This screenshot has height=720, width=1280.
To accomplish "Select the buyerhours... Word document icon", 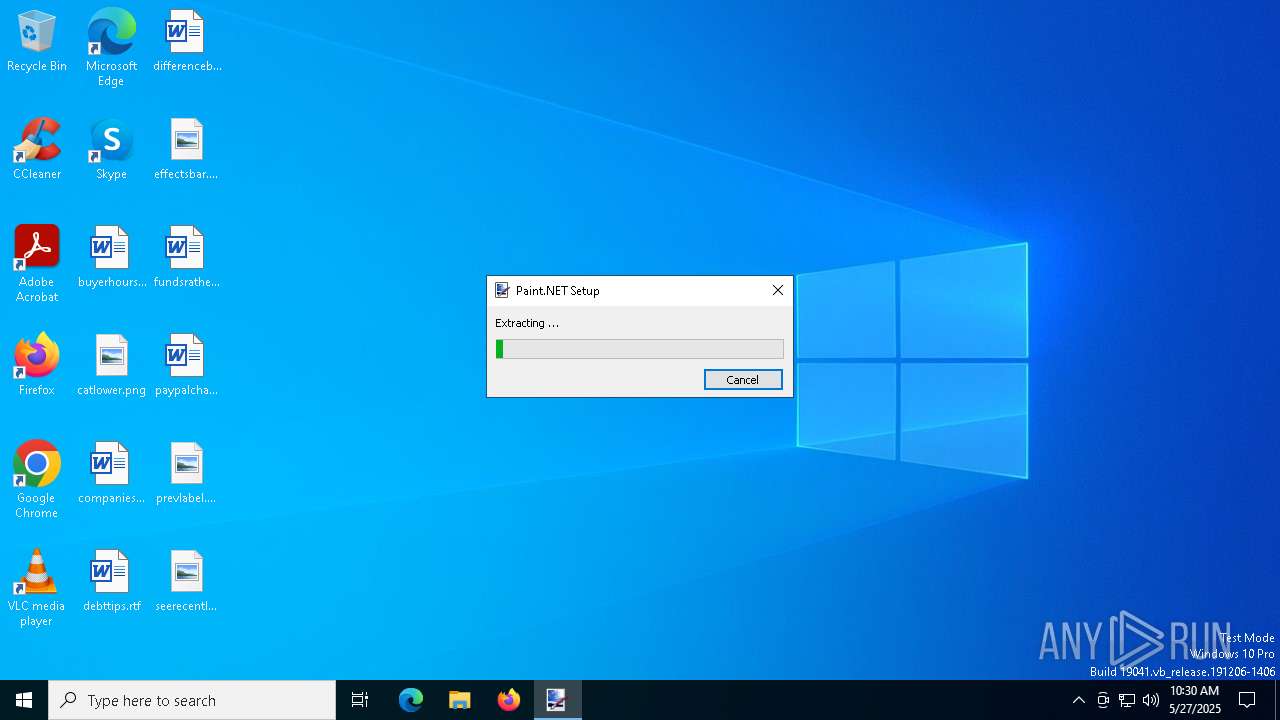I will click(111, 258).
